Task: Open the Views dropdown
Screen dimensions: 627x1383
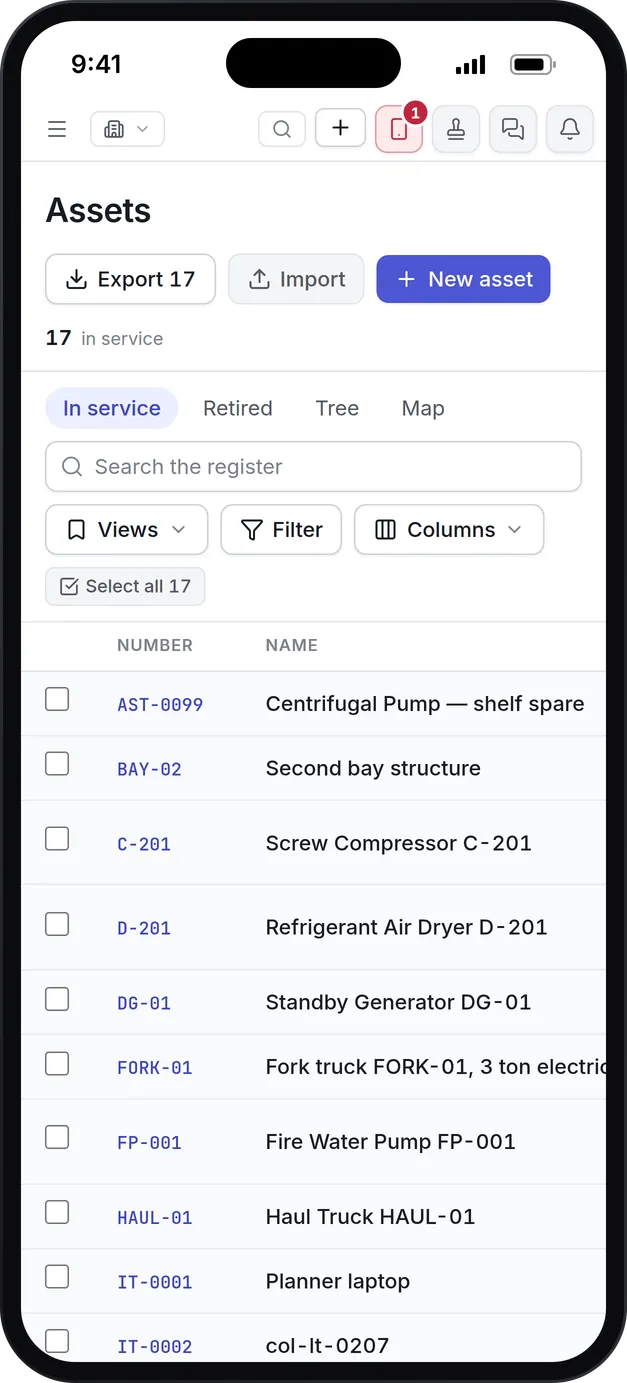Action: 127,530
